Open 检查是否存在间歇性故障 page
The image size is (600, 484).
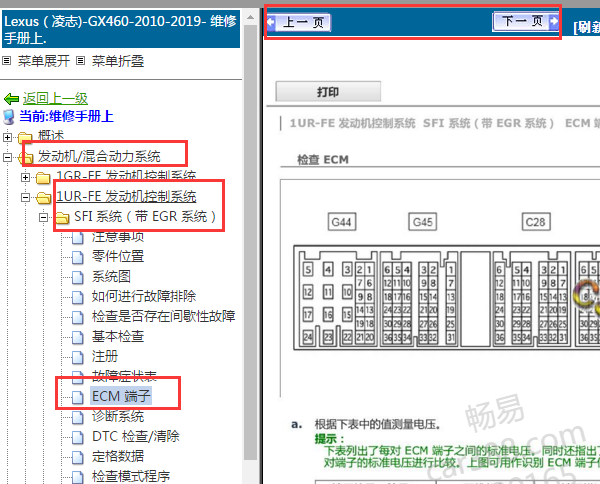click(163, 316)
